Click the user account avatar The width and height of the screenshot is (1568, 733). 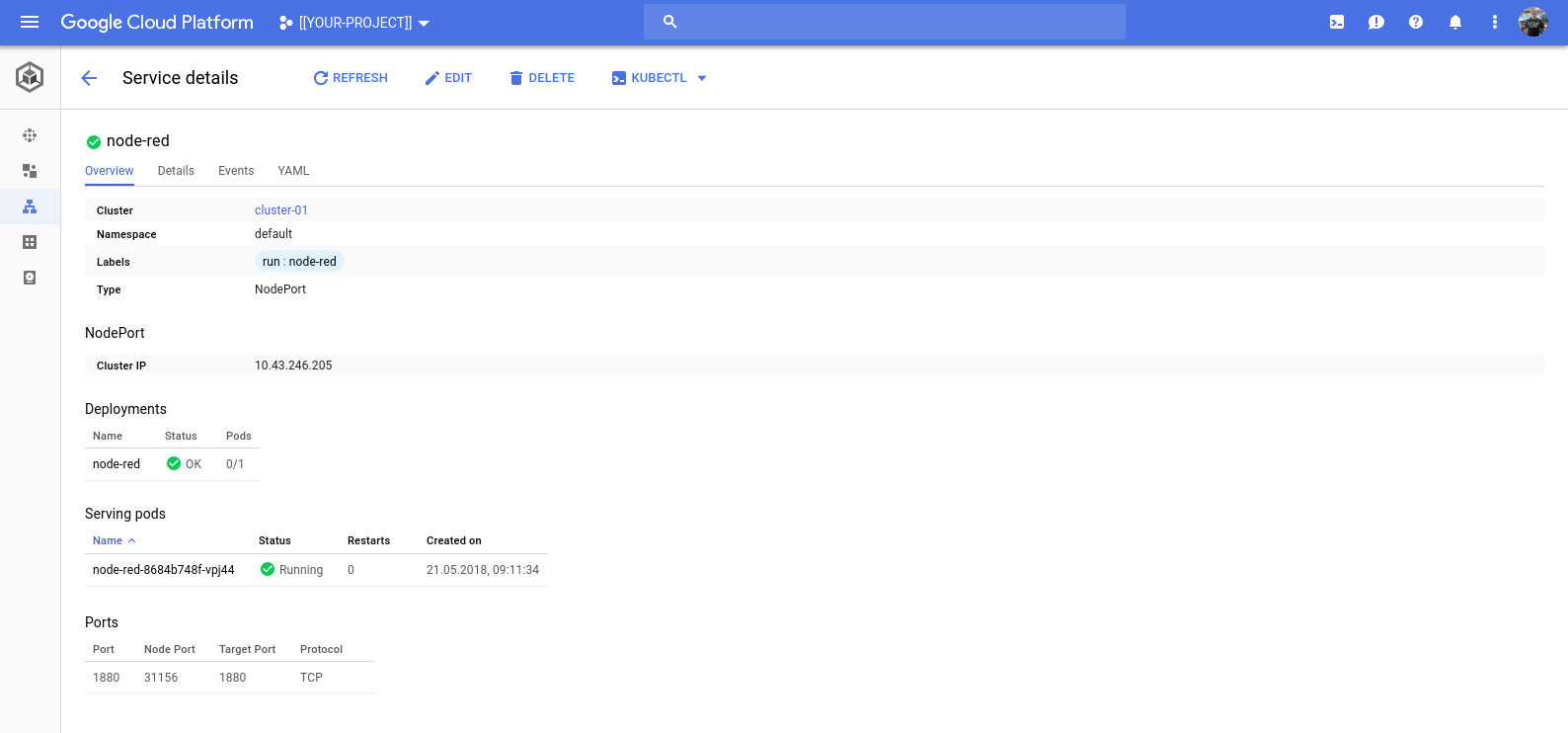point(1533,22)
